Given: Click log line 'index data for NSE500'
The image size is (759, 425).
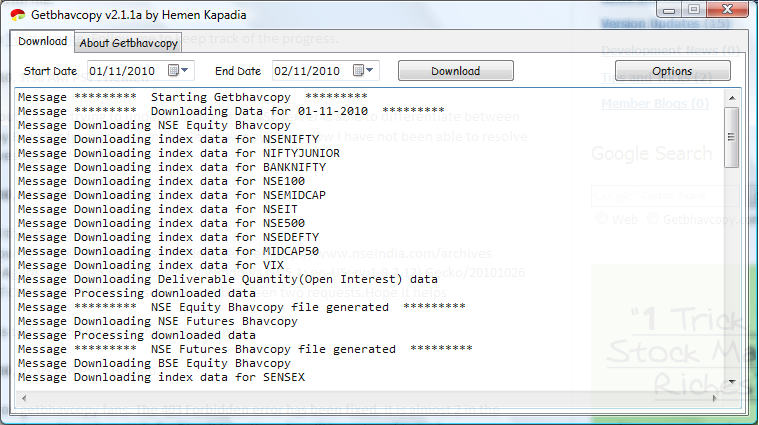Looking at the screenshot, I should 161,224.
